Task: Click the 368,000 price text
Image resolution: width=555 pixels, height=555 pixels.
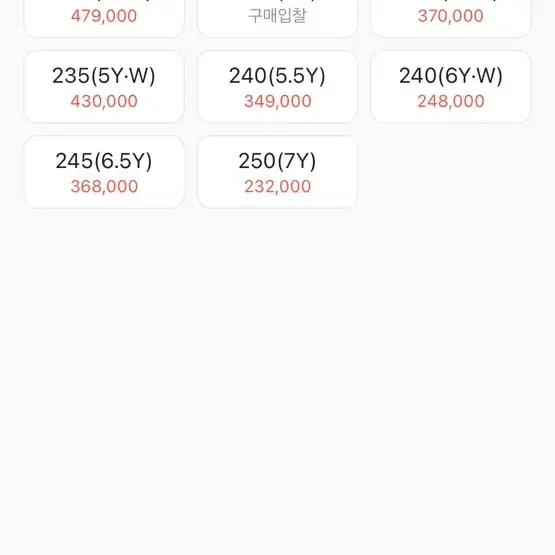Action: [104, 187]
